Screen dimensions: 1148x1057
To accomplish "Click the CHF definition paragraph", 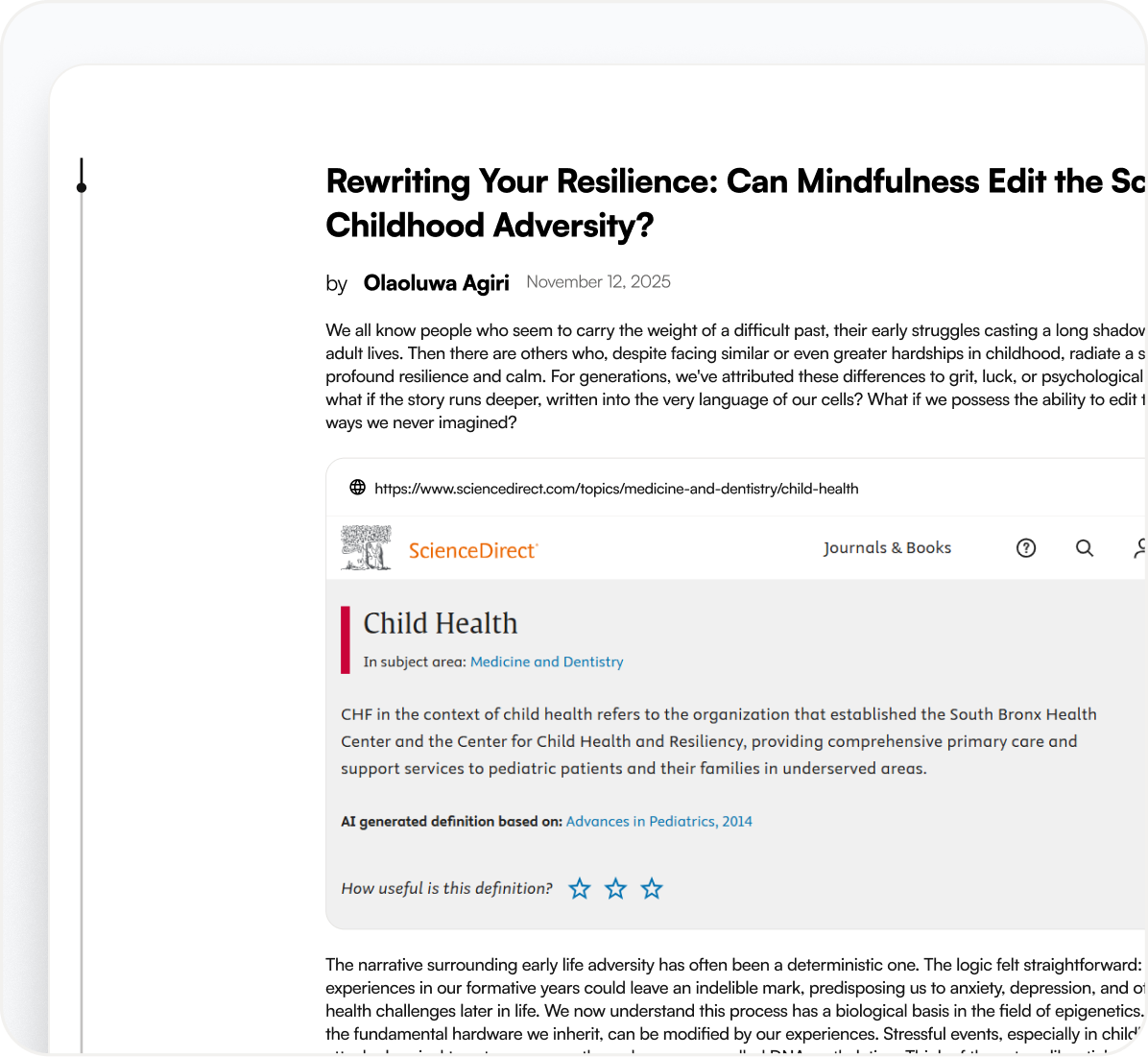I will pos(719,741).
